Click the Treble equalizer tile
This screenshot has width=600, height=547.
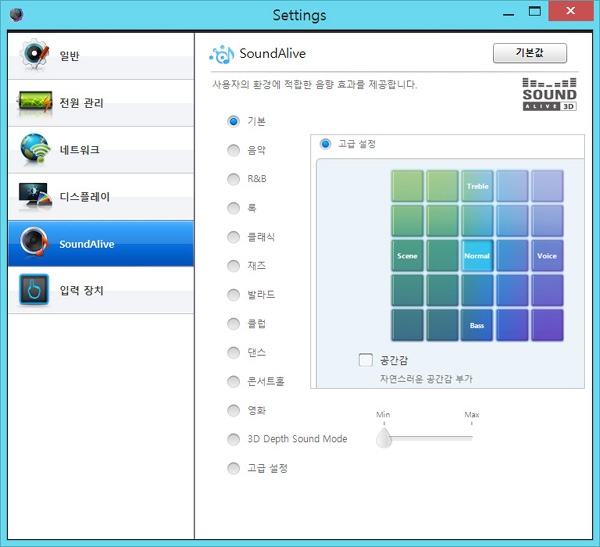click(x=477, y=186)
